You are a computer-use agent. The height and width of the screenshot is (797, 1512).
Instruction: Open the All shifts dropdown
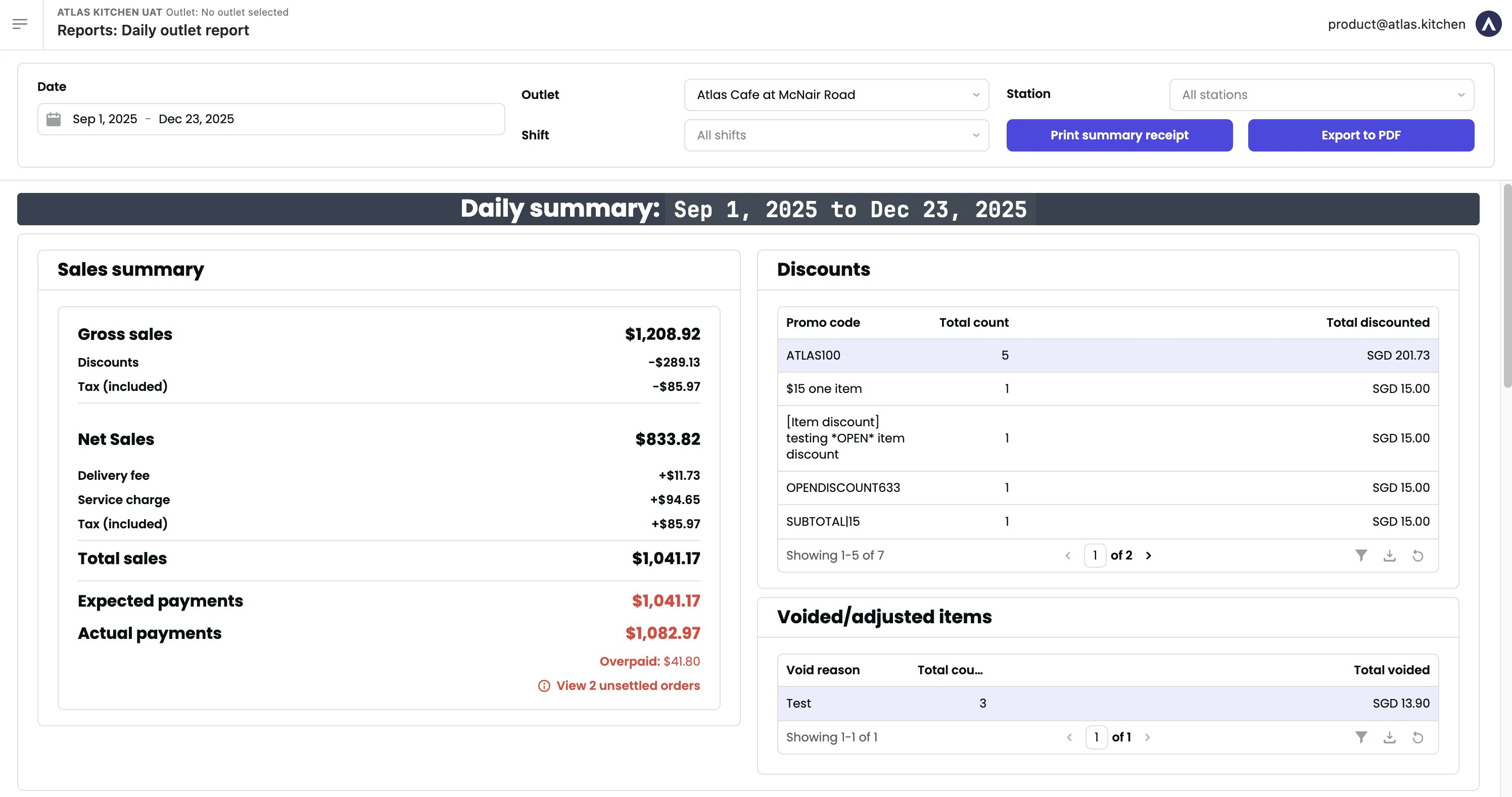tap(836, 135)
